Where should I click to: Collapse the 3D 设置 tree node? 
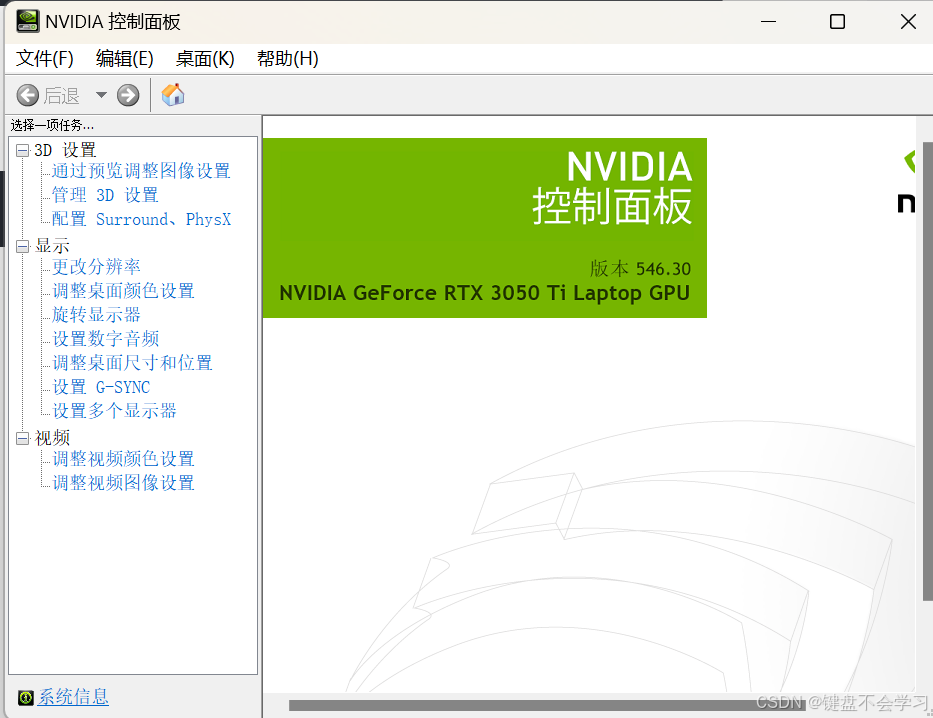tap(22, 151)
